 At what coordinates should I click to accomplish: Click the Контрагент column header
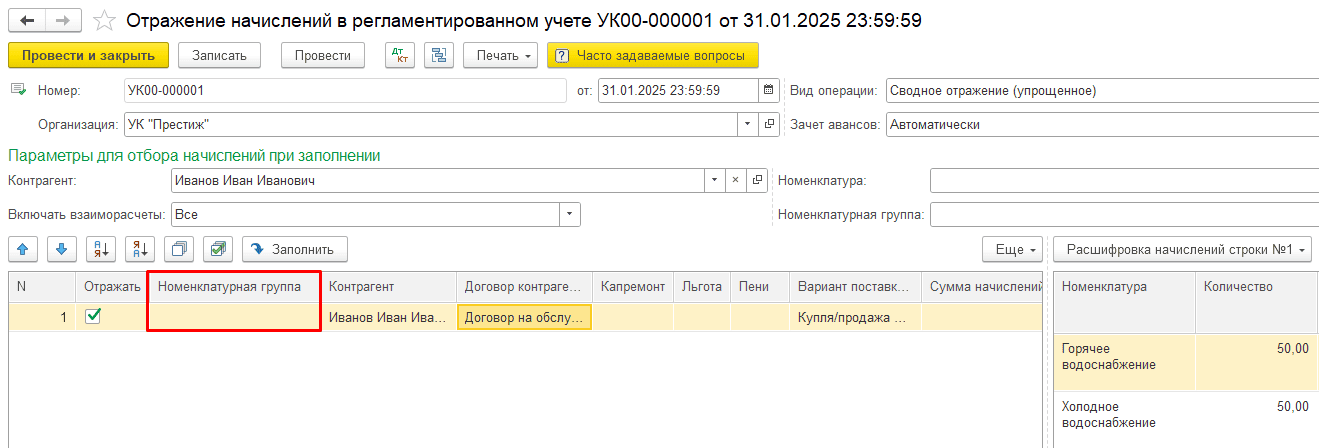tap(389, 287)
